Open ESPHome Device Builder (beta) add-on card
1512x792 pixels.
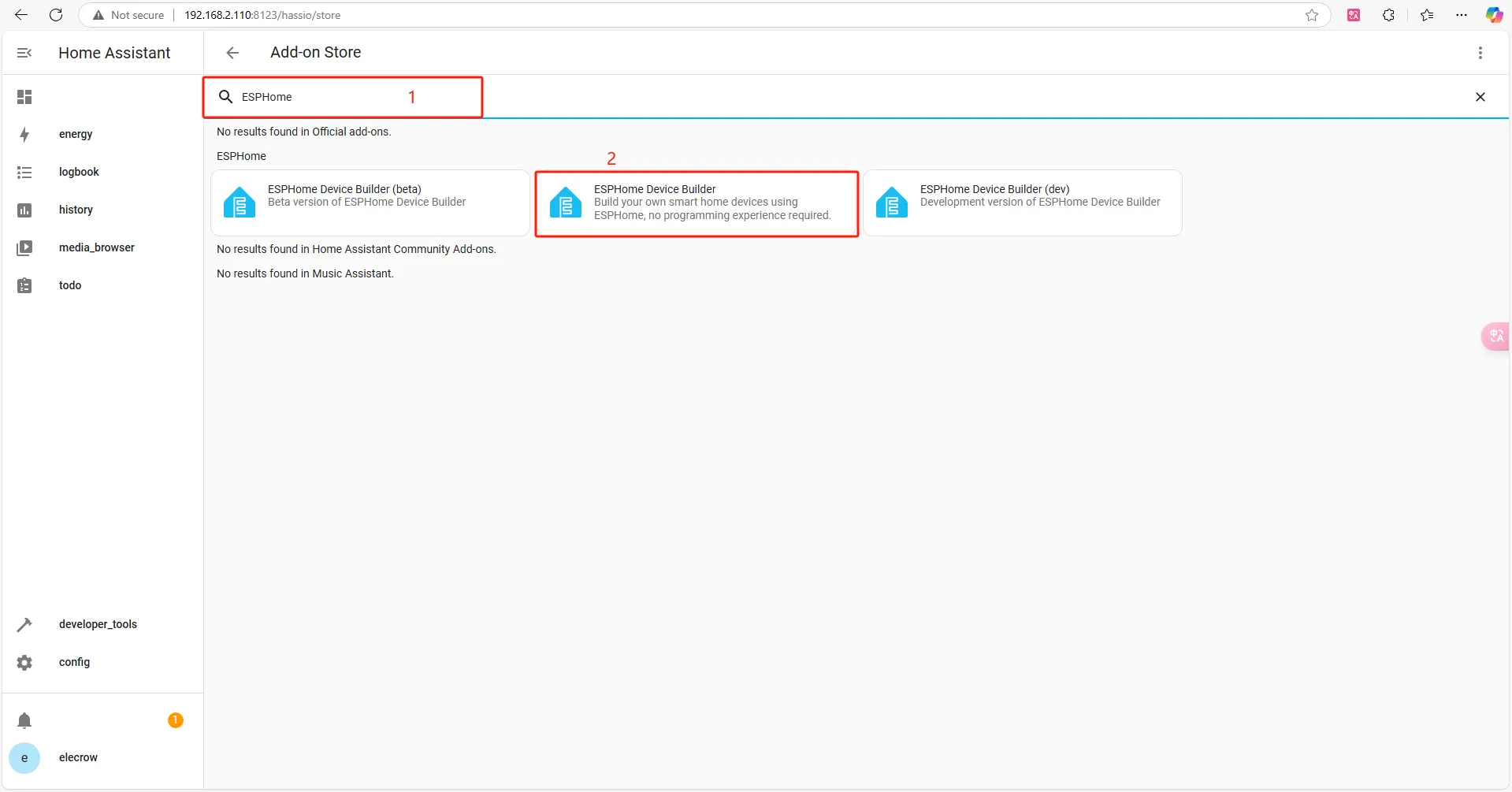pos(370,203)
